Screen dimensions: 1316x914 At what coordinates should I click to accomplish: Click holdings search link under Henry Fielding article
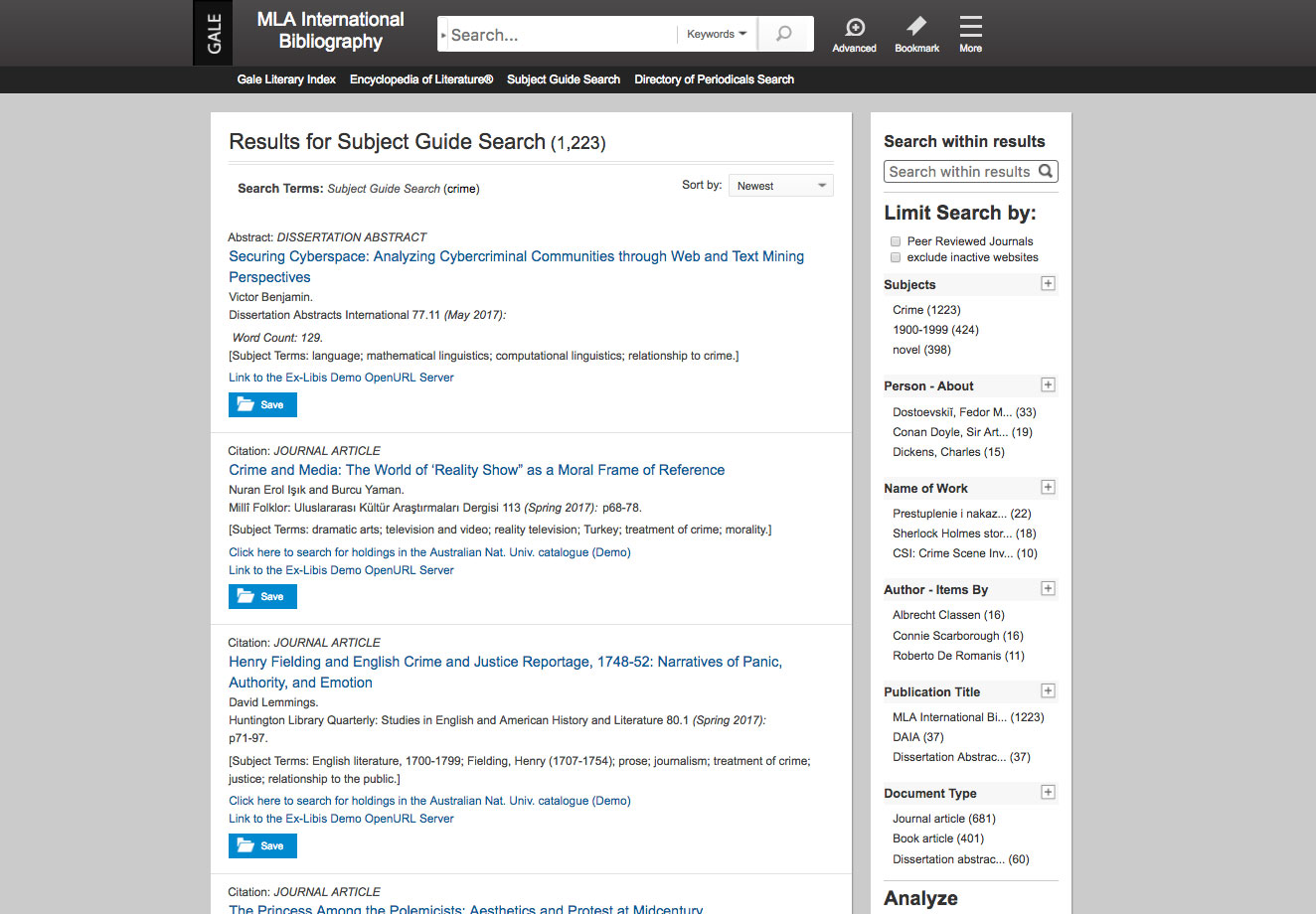pos(429,801)
